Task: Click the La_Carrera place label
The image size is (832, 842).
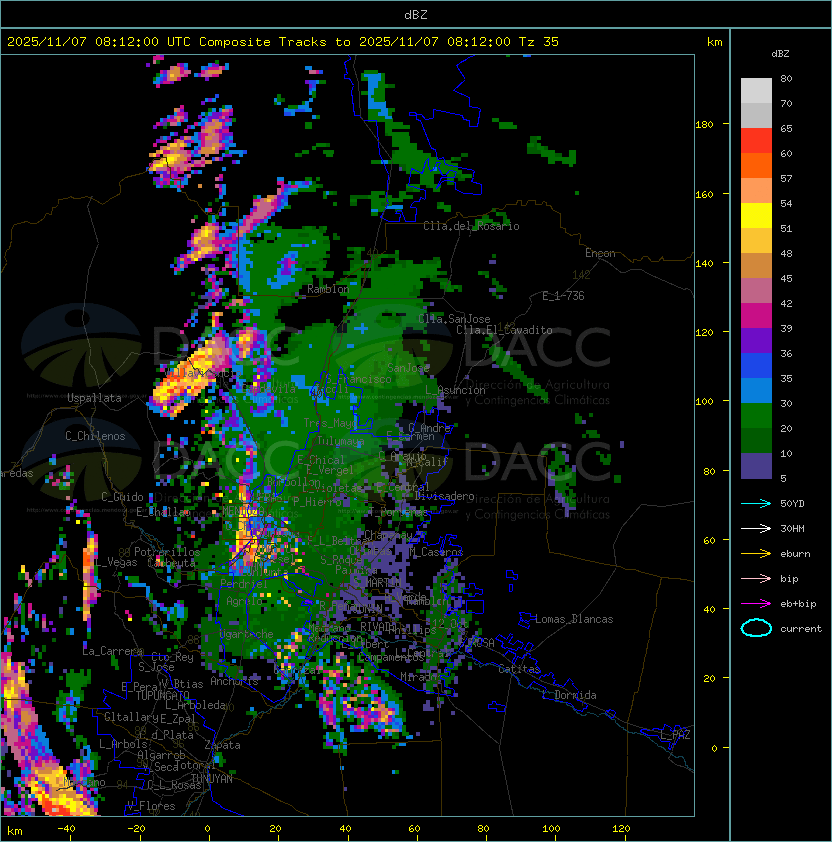Action: pos(113,651)
